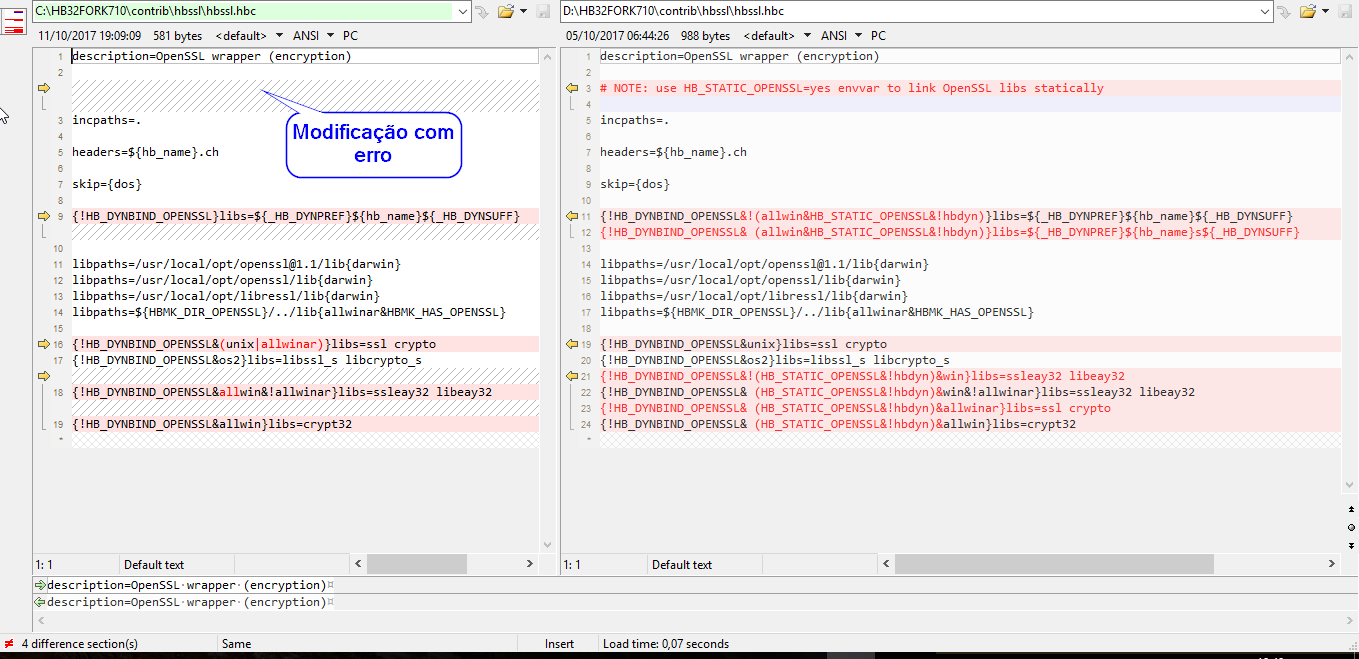1359x659 pixels.
Task: Click the current section circle button on right edge
Action: pos(1351,527)
